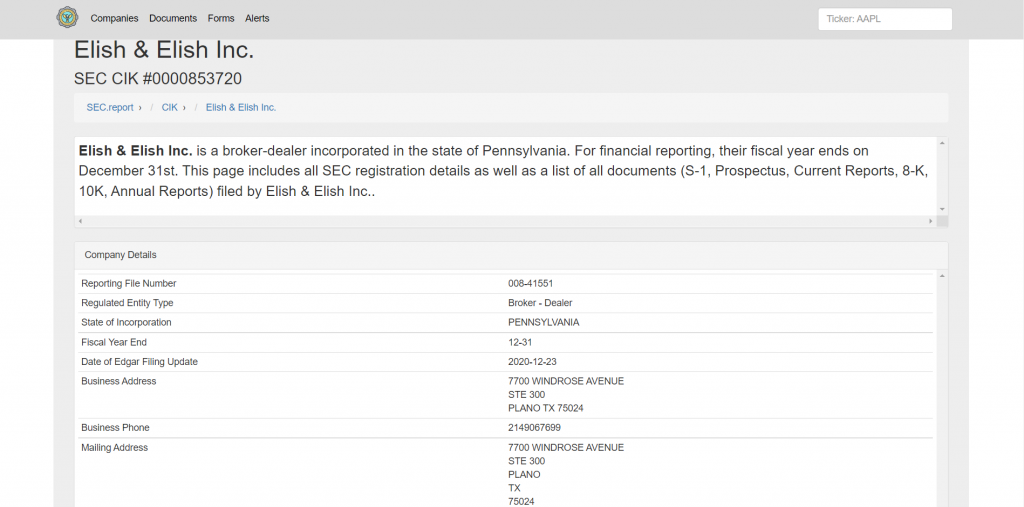Screen dimensions: 1024x507
Task: Click the description box horizontal scrollbar track
Action: [500, 221]
